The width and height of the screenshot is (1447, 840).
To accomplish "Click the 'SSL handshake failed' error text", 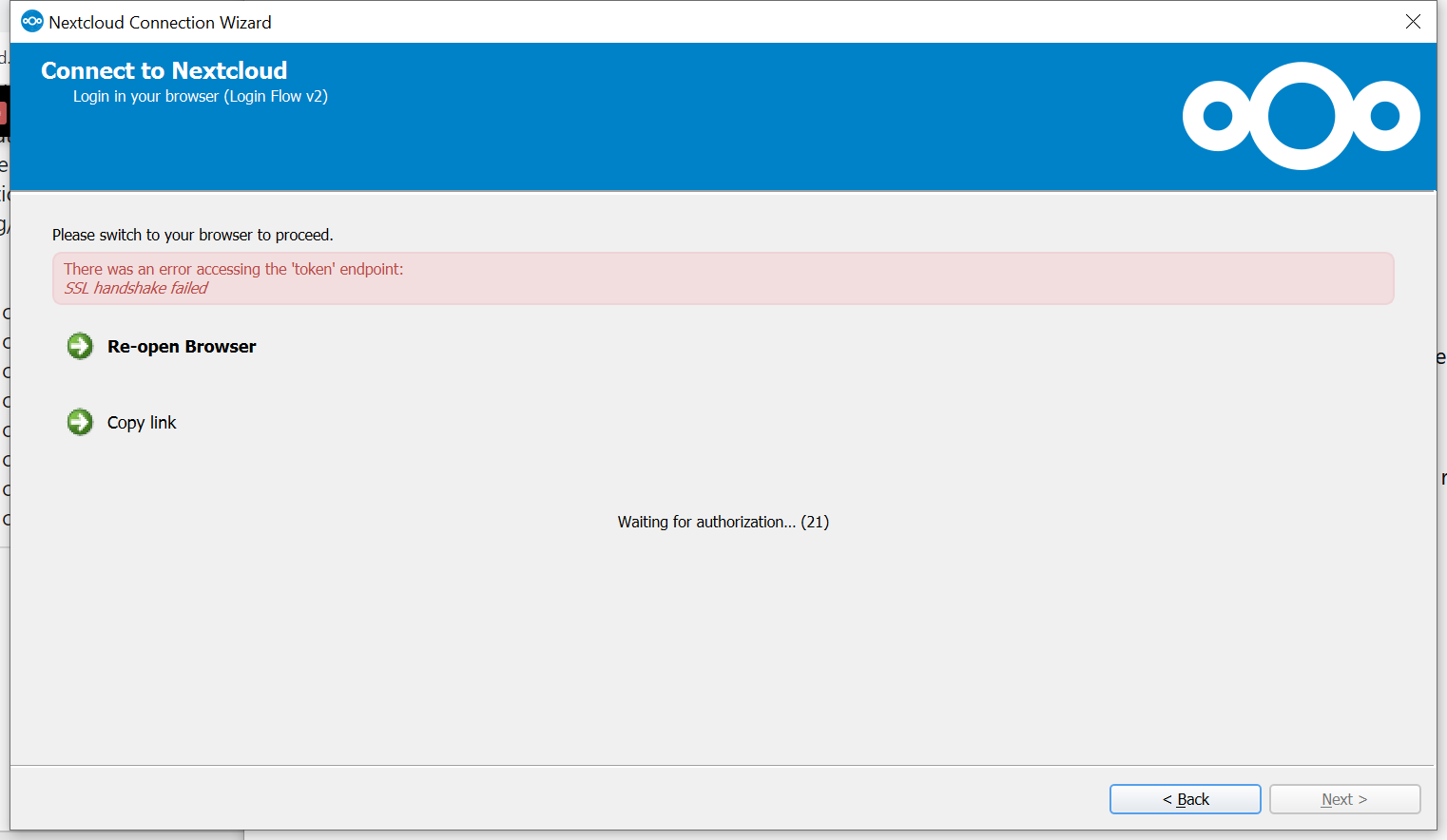I will pyautogui.click(x=136, y=288).
